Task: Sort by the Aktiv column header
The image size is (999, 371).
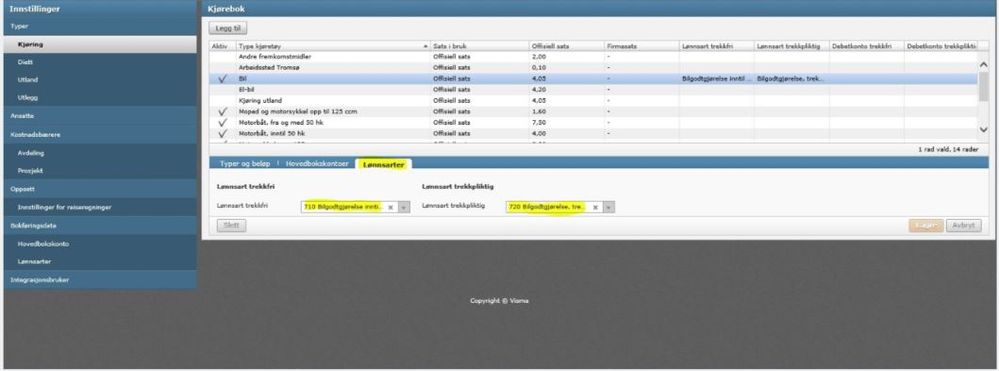Action: coord(222,47)
